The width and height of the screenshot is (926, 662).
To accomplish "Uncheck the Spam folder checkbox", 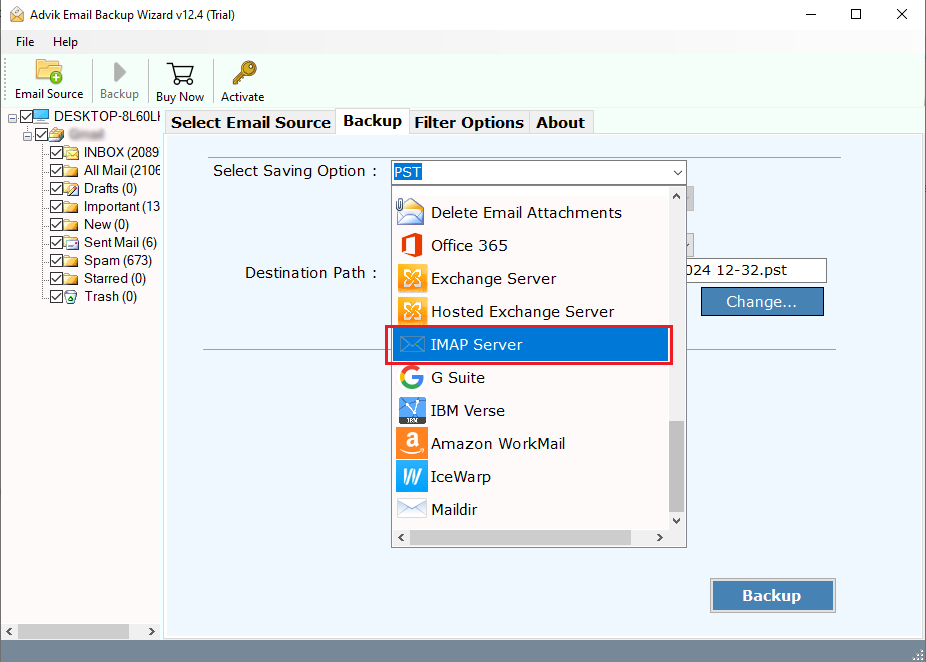I will tap(57, 261).
